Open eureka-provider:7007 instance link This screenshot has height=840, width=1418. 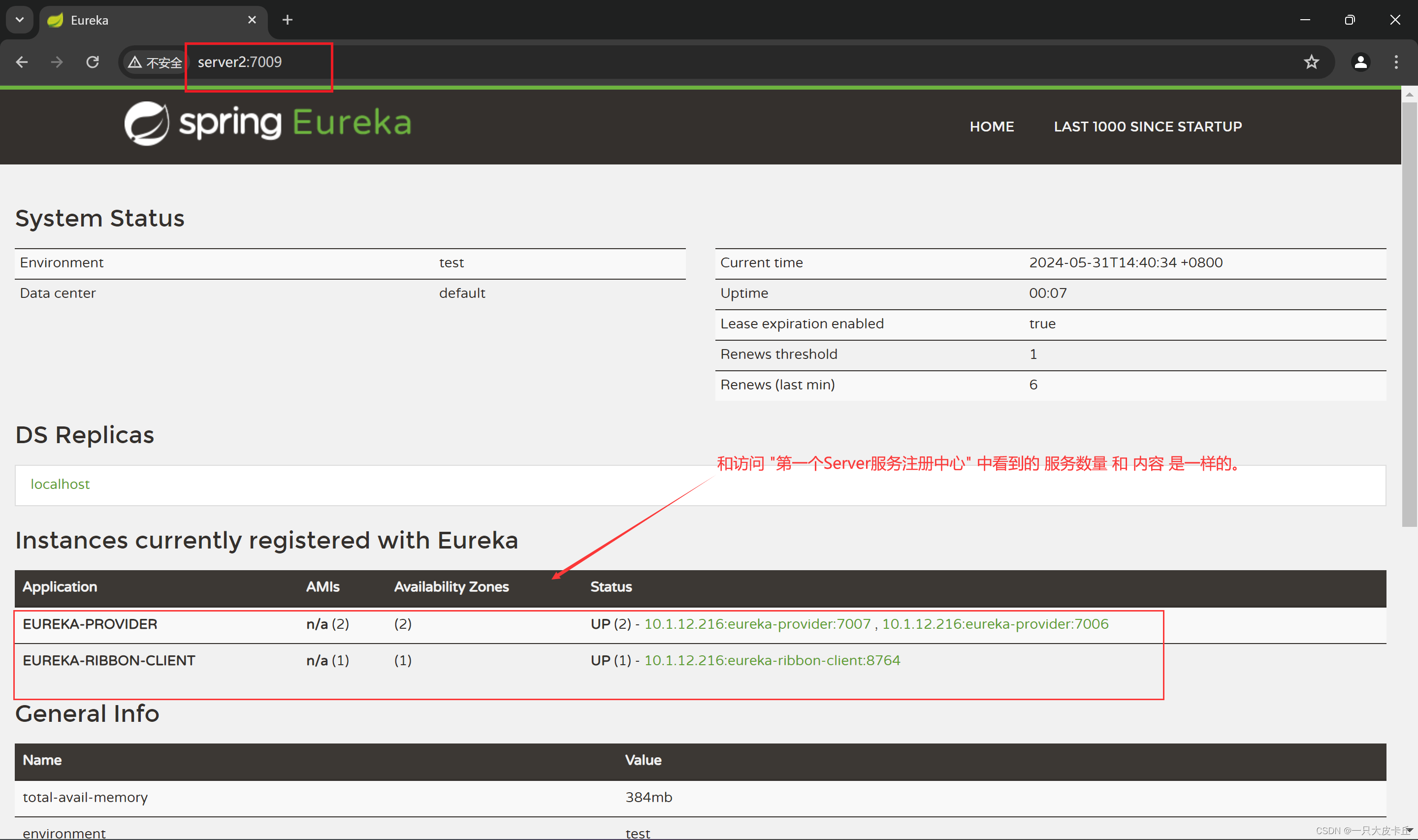coord(757,624)
